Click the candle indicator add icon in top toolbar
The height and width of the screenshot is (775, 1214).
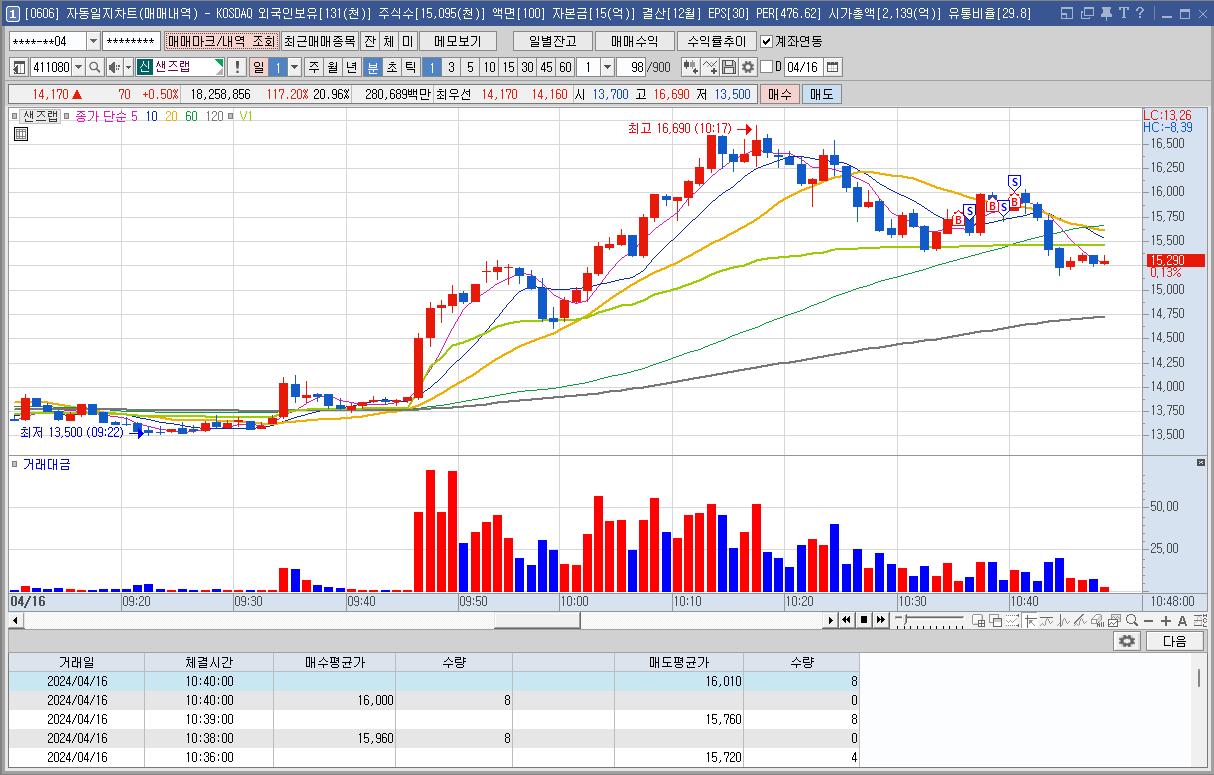pyautogui.click(x=691, y=67)
